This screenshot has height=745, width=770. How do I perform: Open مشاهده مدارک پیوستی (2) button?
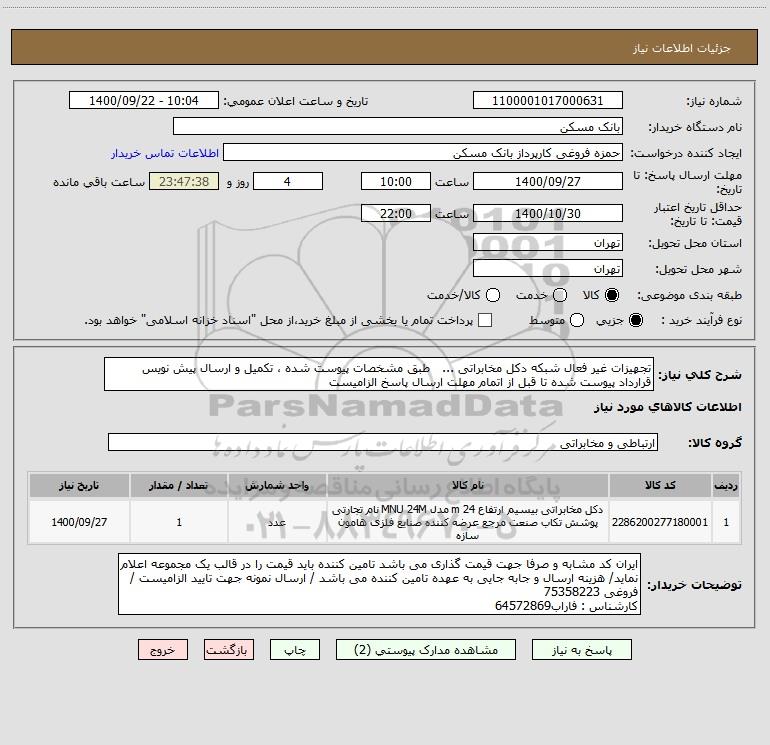[x=426, y=650]
